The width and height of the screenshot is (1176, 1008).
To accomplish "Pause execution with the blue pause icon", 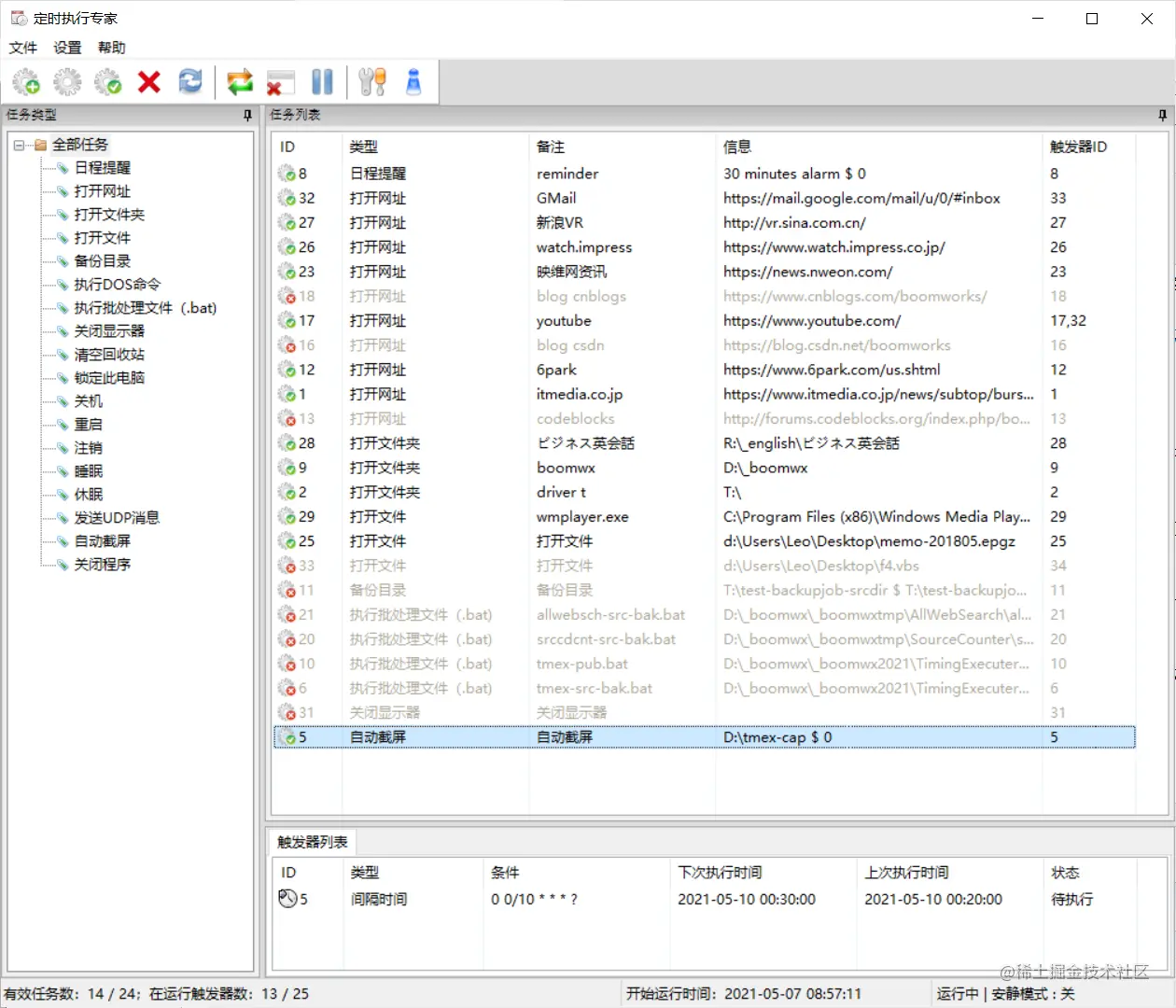I will click(322, 82).
